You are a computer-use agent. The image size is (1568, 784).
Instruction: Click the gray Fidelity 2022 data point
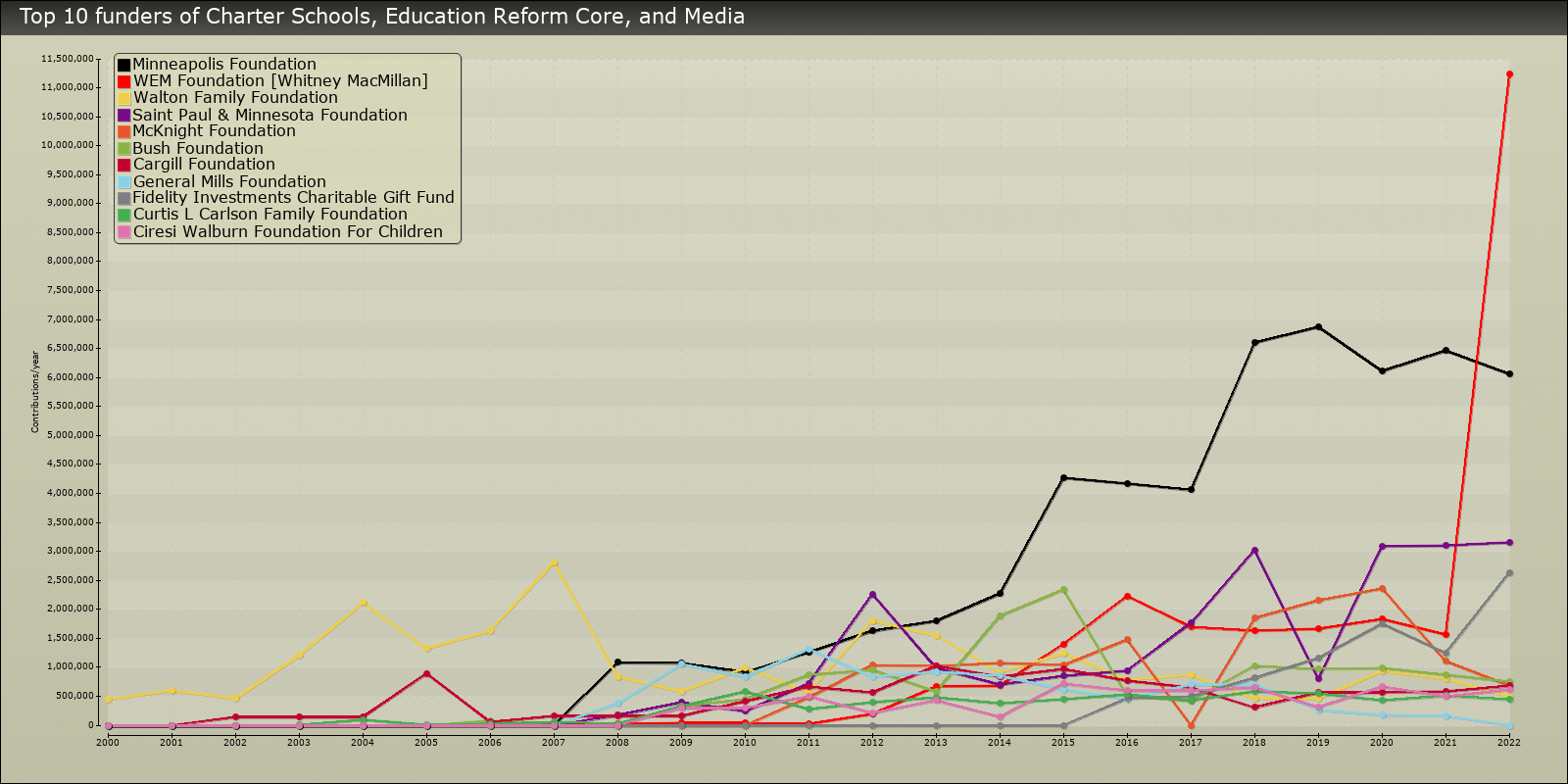(1509, 573)
